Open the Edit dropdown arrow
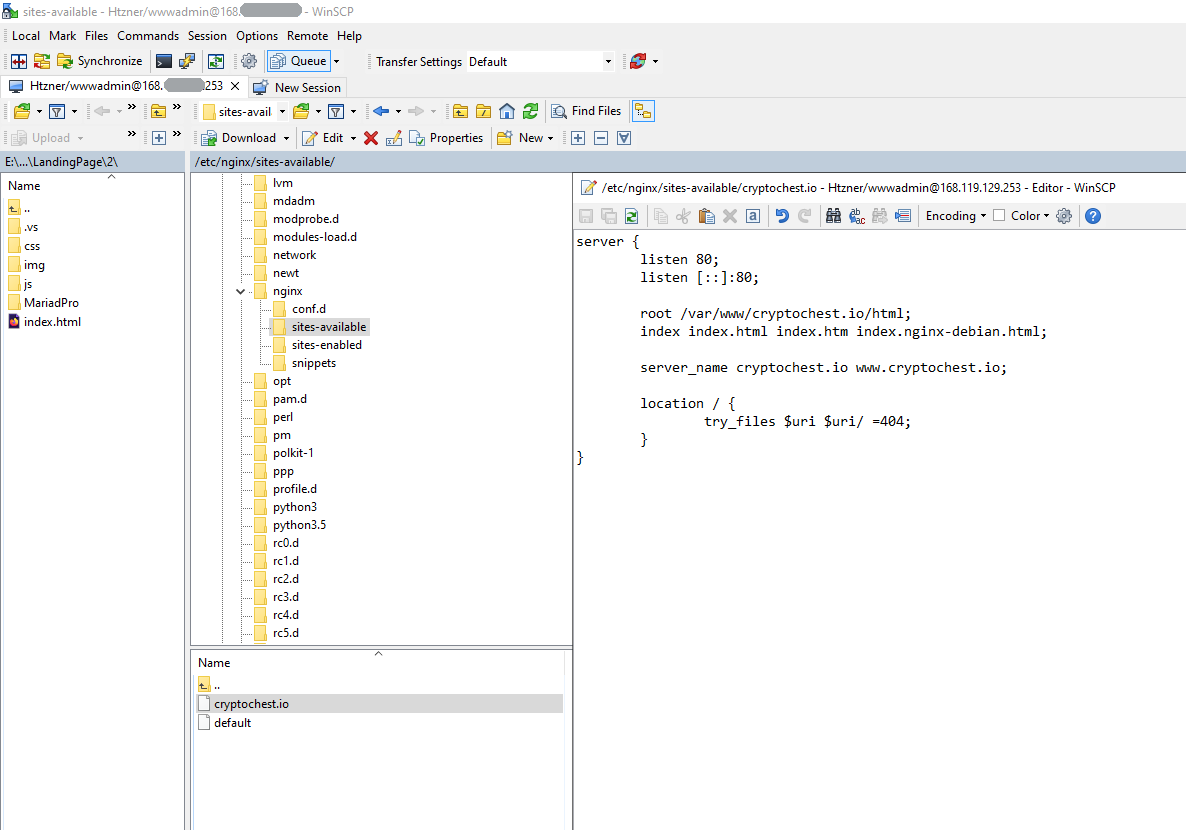Viewport: 1186px width, 830px height. 353,138
